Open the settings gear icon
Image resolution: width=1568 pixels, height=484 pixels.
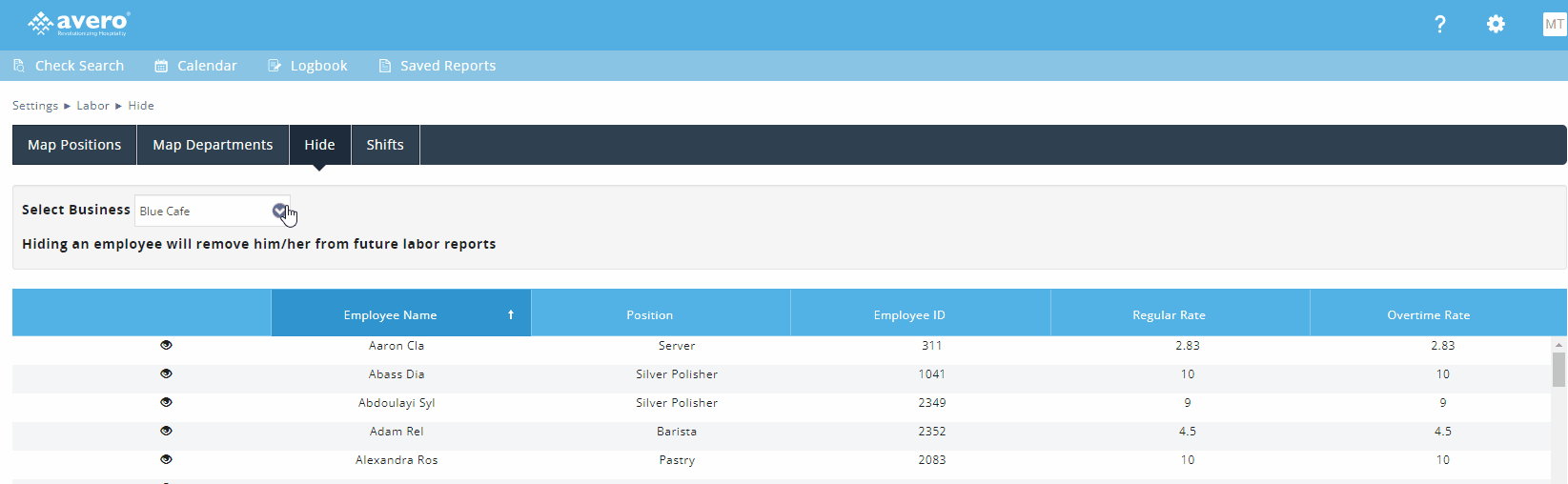(x=1496, y=25)
